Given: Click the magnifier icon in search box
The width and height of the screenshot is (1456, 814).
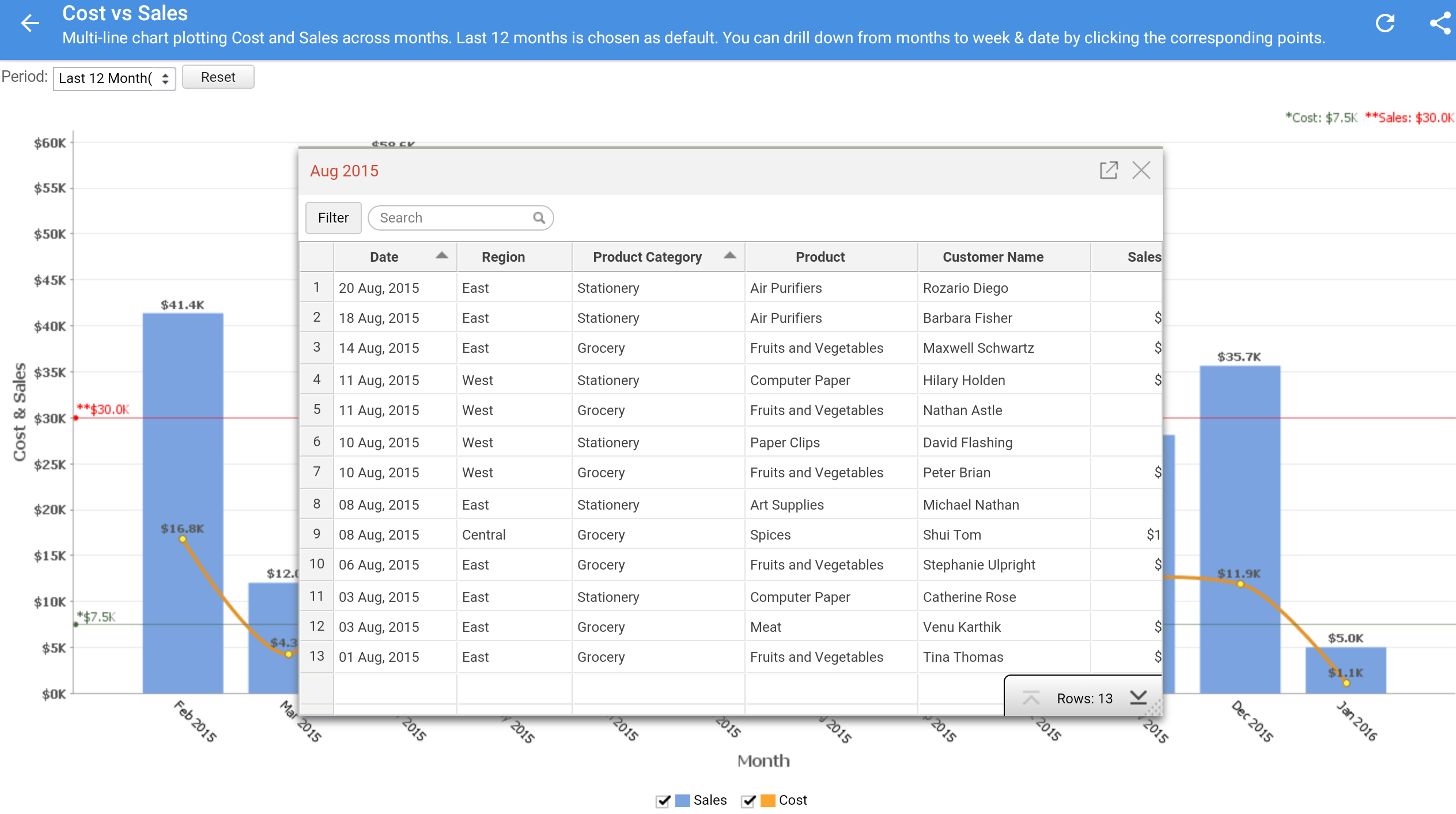Looking at the screenshot, I should [539, 218].
